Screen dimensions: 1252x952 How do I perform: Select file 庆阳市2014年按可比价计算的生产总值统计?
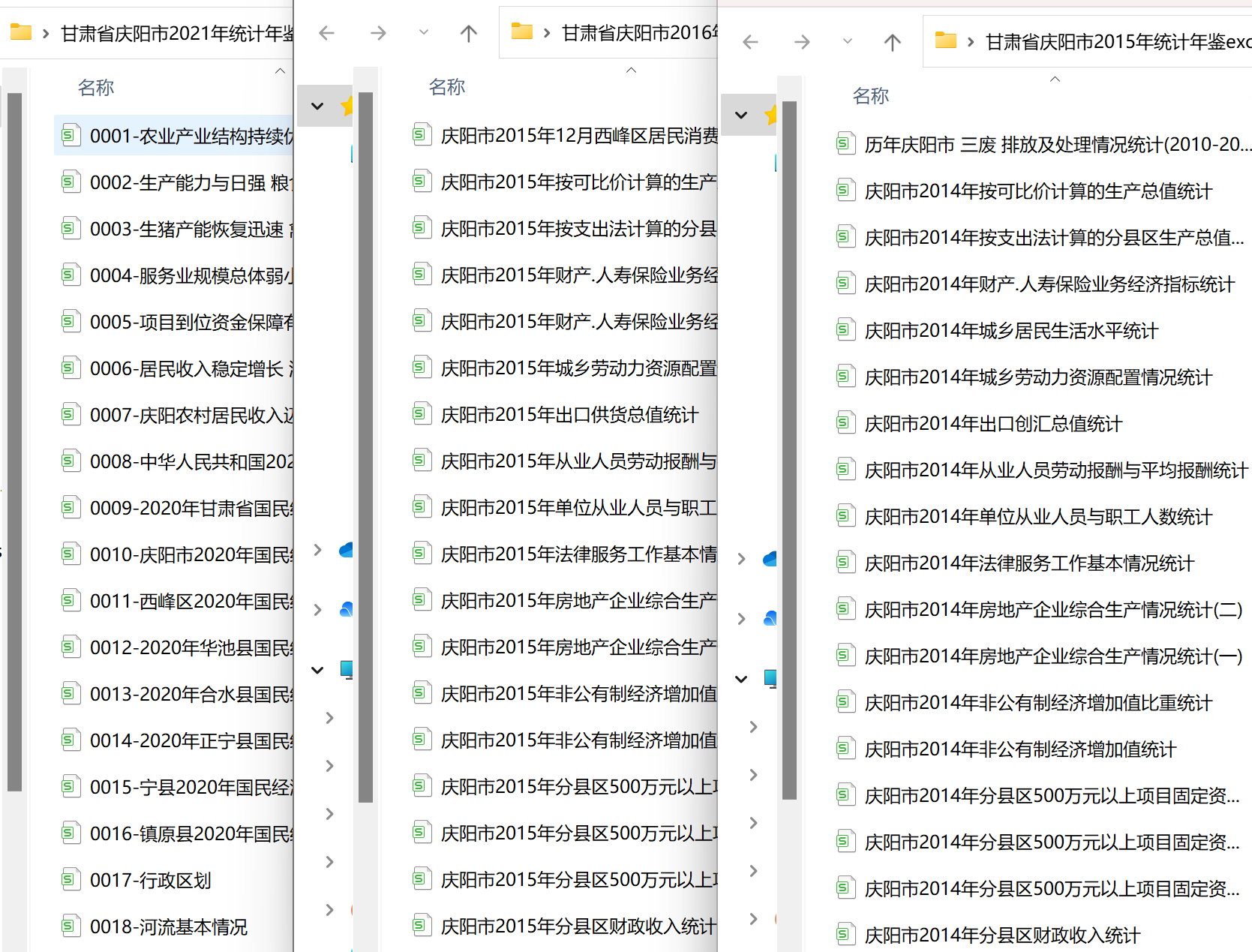click(1038, 191)
